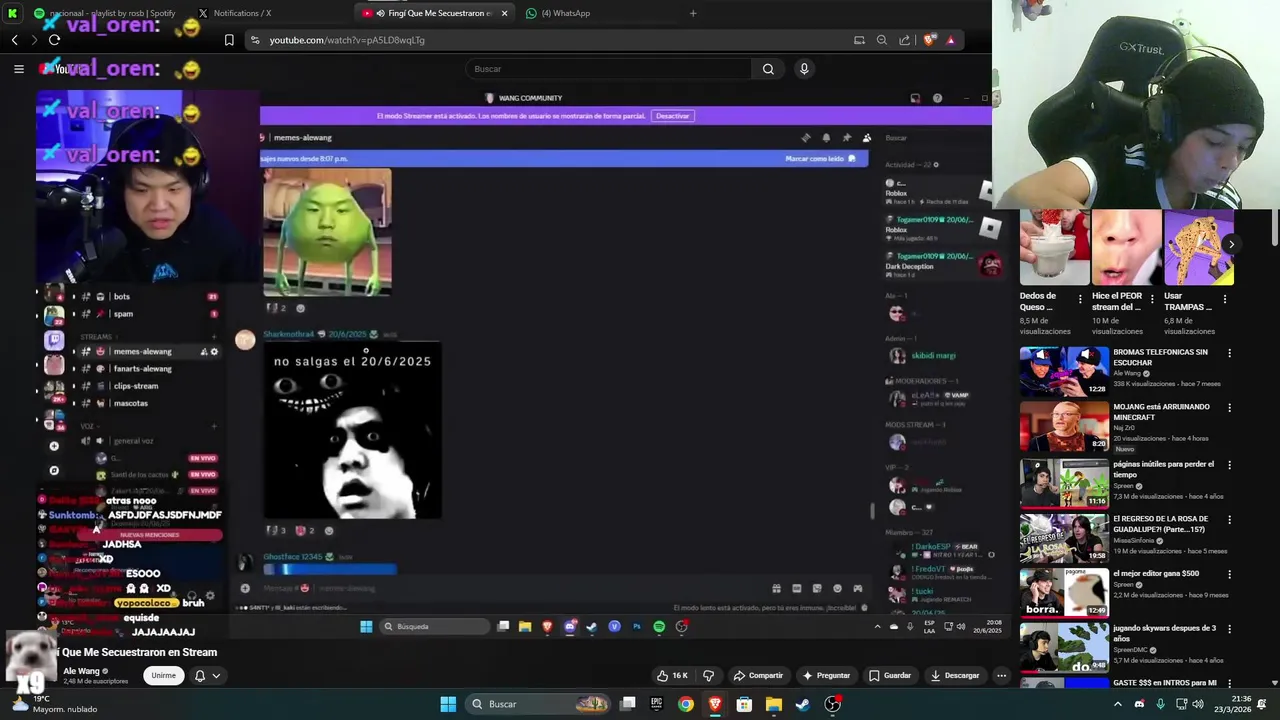Click taskbar volume speaker icon
Image resolution: width=1280 pixels, height=720 pixels.
(x=1198, y=704)
